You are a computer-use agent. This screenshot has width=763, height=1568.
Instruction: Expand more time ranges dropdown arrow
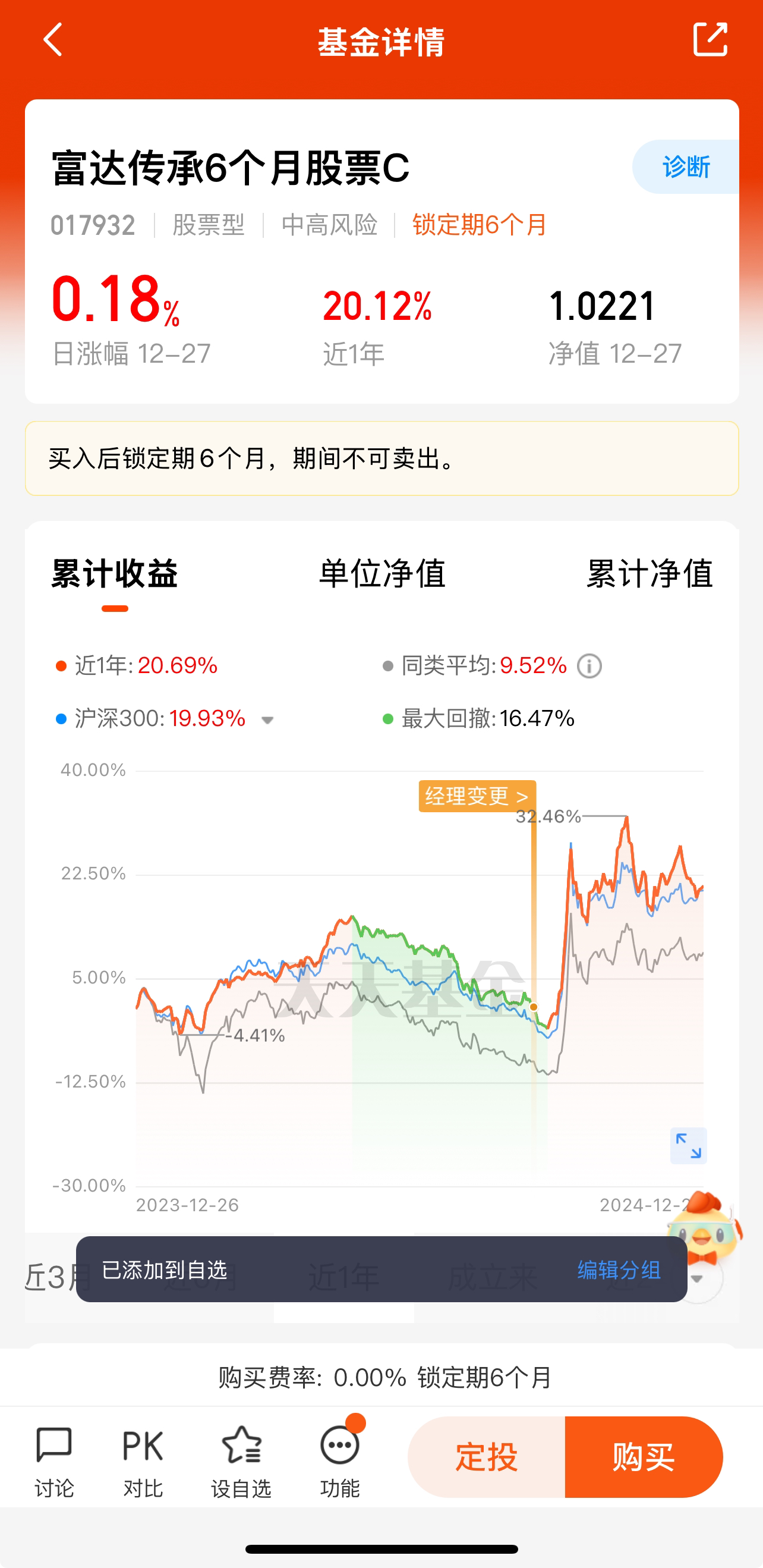click(x=697, y=1278)
